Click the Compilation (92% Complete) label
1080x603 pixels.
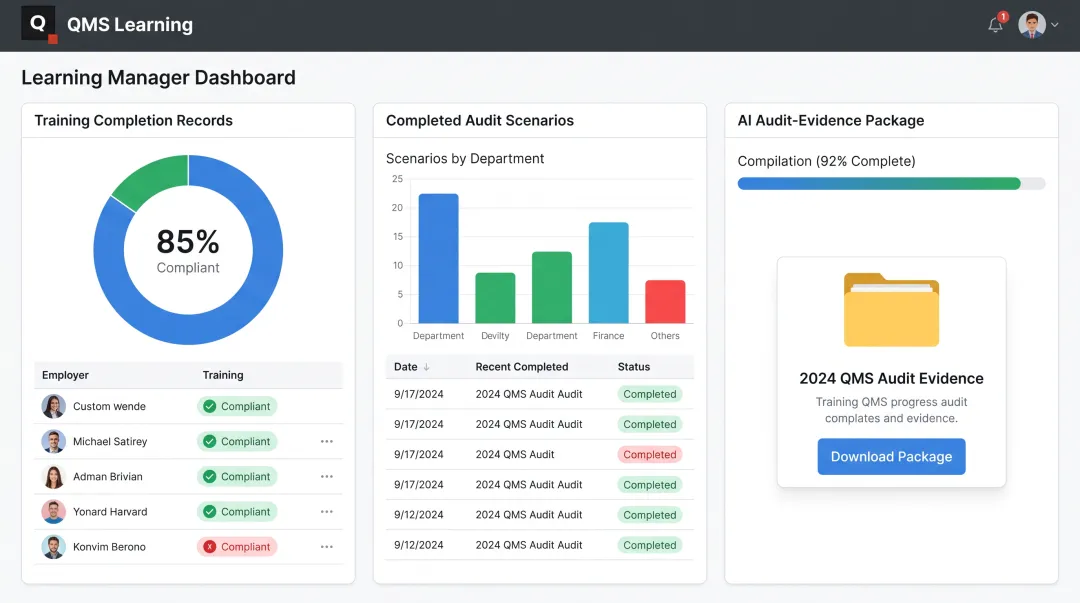click(827, 161)
